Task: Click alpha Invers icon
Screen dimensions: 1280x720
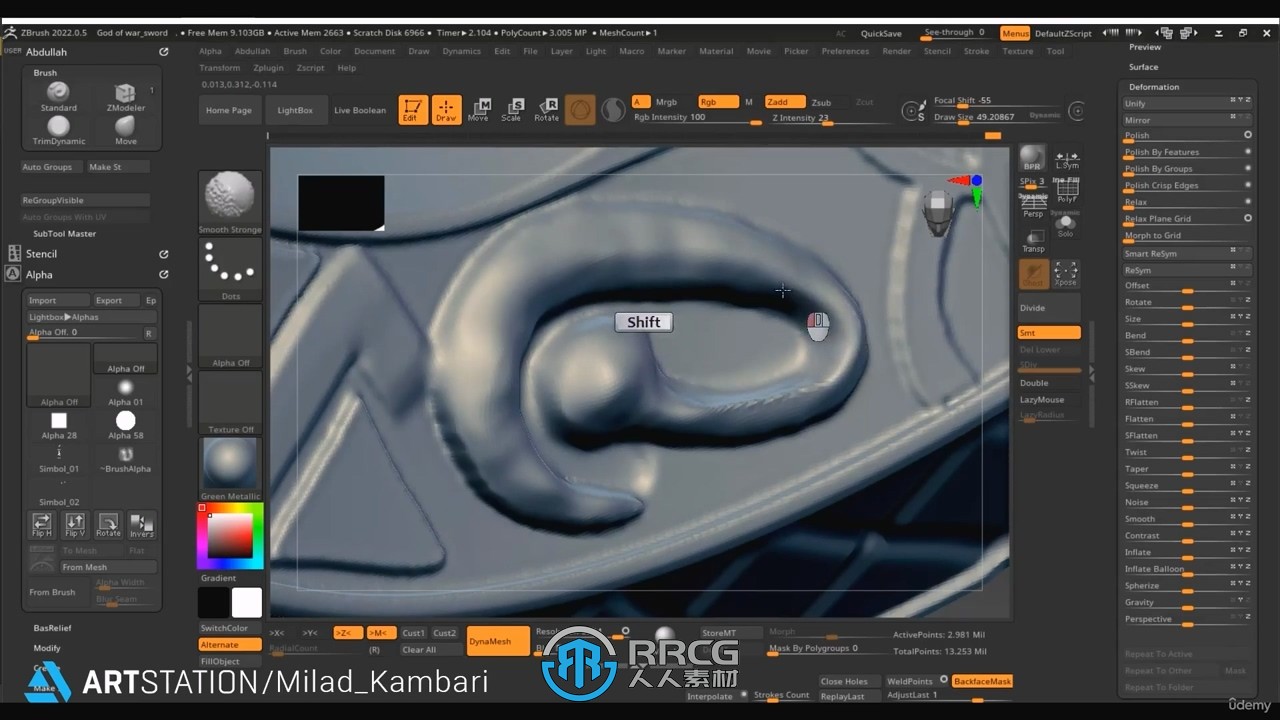Action: pyautogui.click(x=142, y=525)
